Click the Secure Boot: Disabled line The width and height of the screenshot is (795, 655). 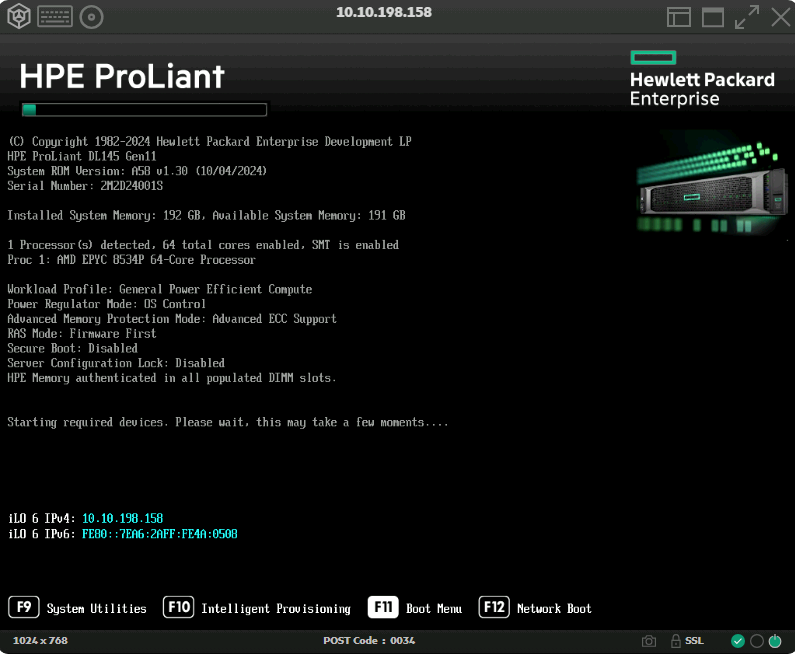73,349
